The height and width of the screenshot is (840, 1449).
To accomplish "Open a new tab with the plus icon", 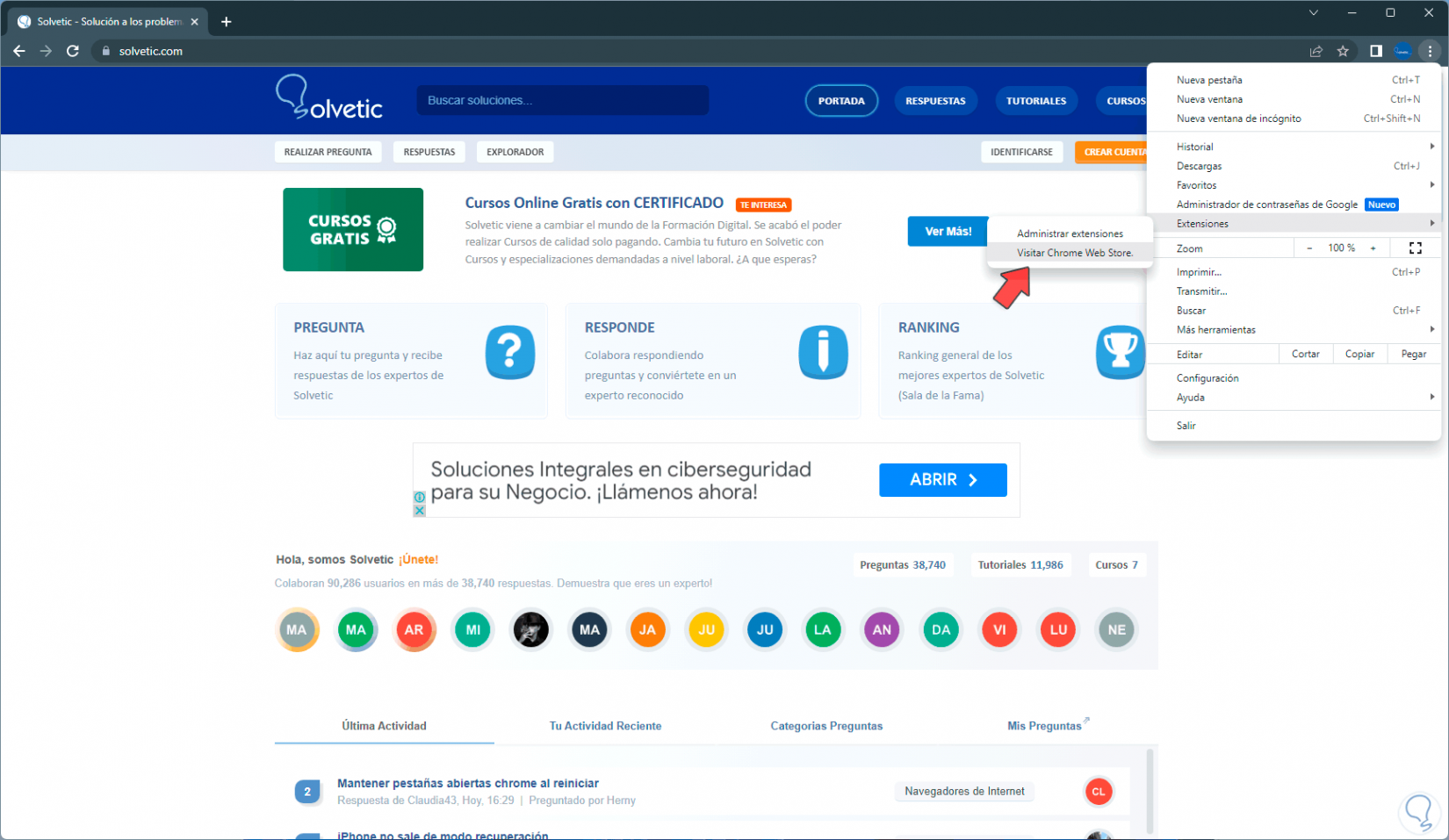I will click(x=227, y=21).
